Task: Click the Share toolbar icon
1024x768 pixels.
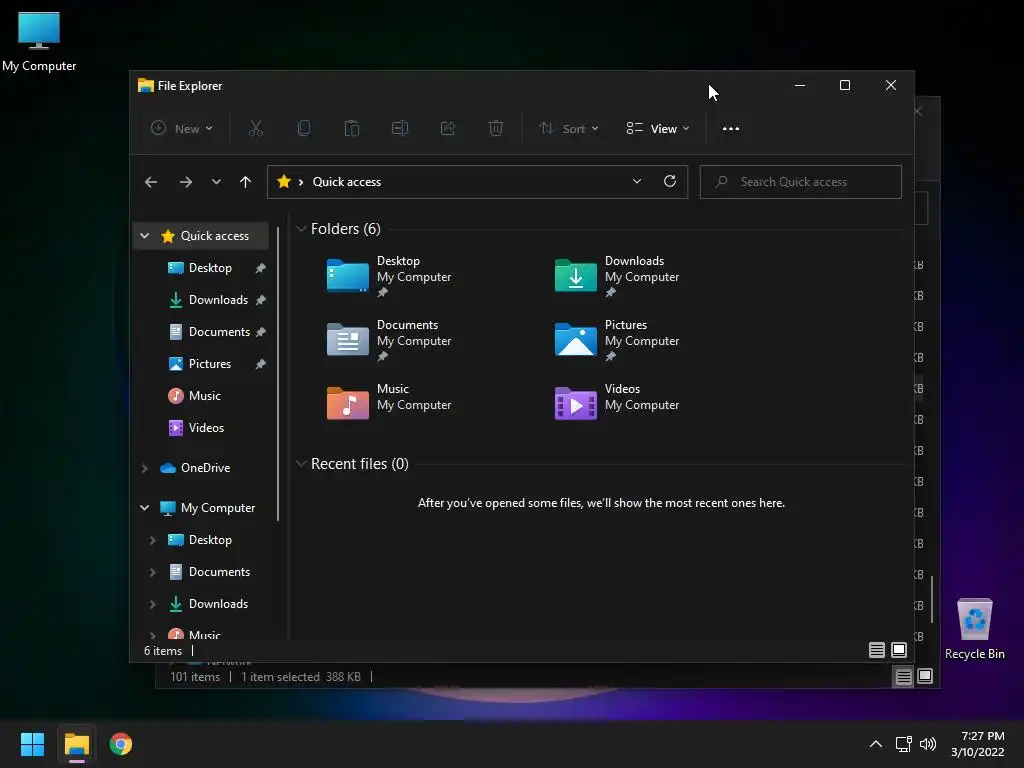Action: 448,129
